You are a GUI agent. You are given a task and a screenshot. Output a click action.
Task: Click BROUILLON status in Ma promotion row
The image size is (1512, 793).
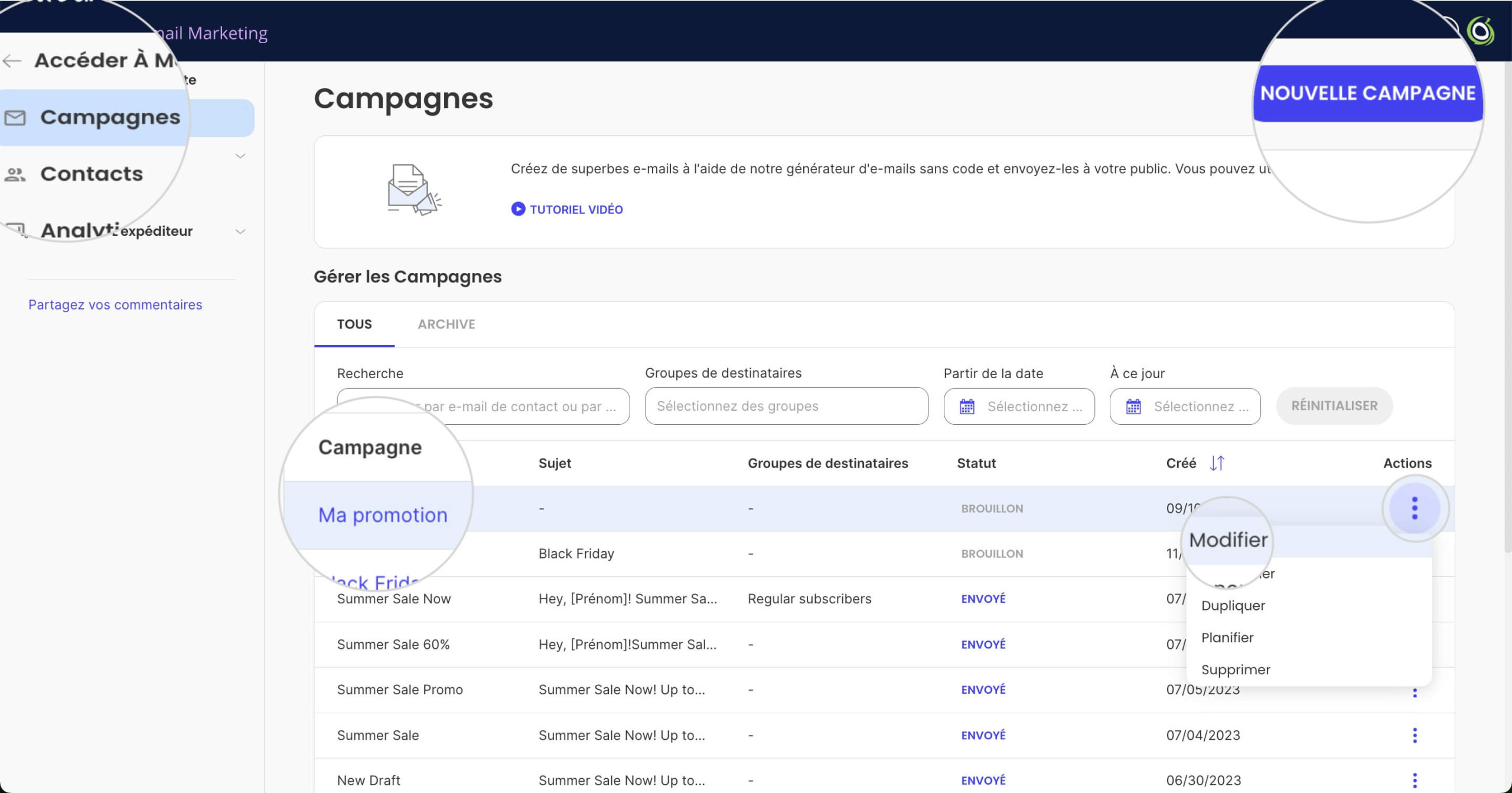tap(992, 508)
